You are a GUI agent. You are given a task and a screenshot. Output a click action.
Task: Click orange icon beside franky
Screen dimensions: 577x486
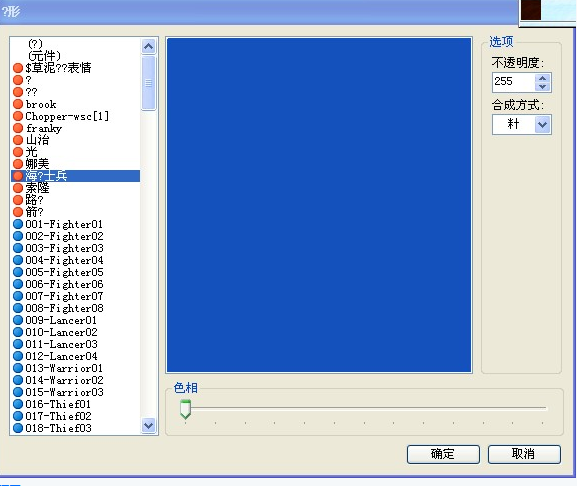coord(18,128)
